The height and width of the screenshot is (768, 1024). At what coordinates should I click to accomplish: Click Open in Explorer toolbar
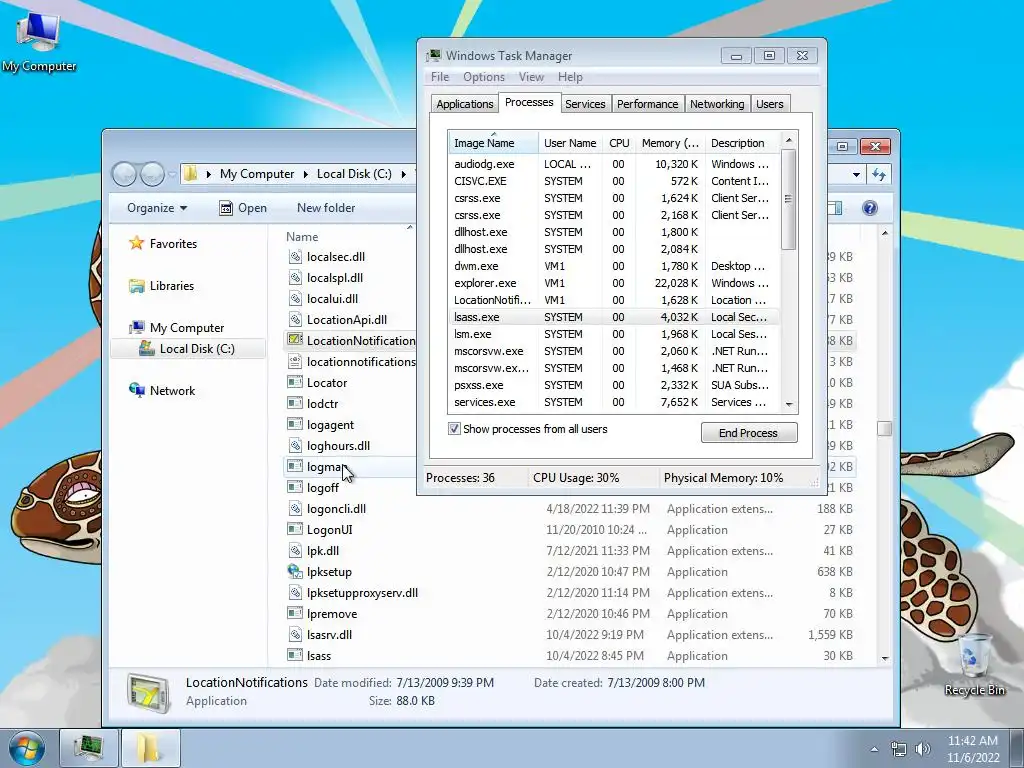click(x=243, y=208)
